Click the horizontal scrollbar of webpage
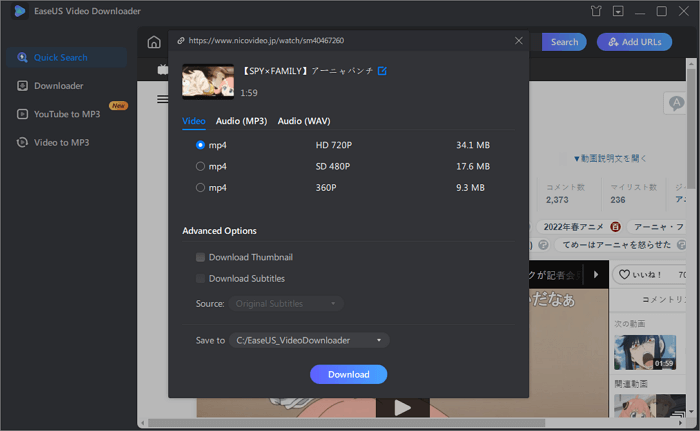Screen dimensions: 700x431 coord(346,423)
